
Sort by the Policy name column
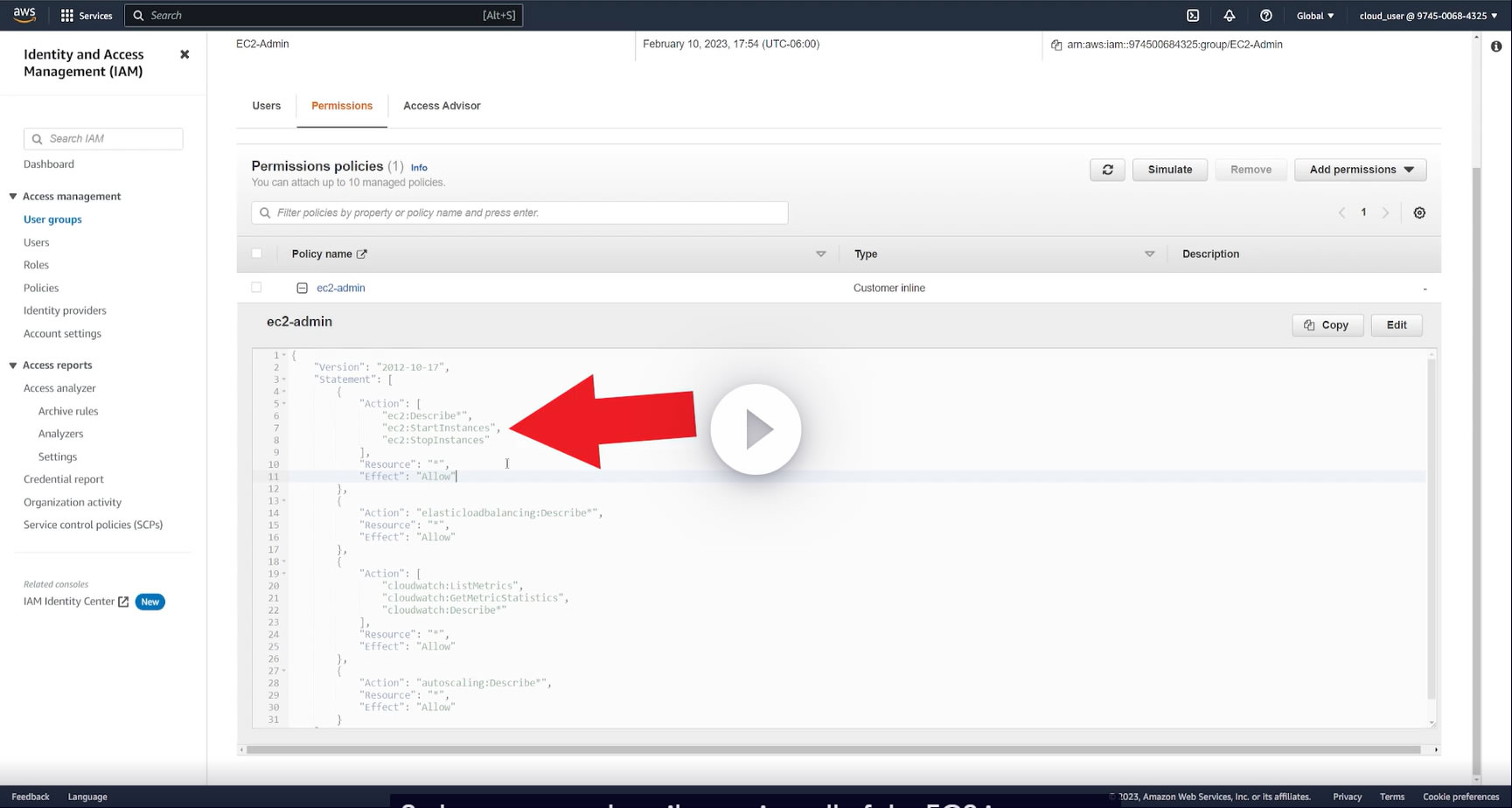(x=820, y=254)
